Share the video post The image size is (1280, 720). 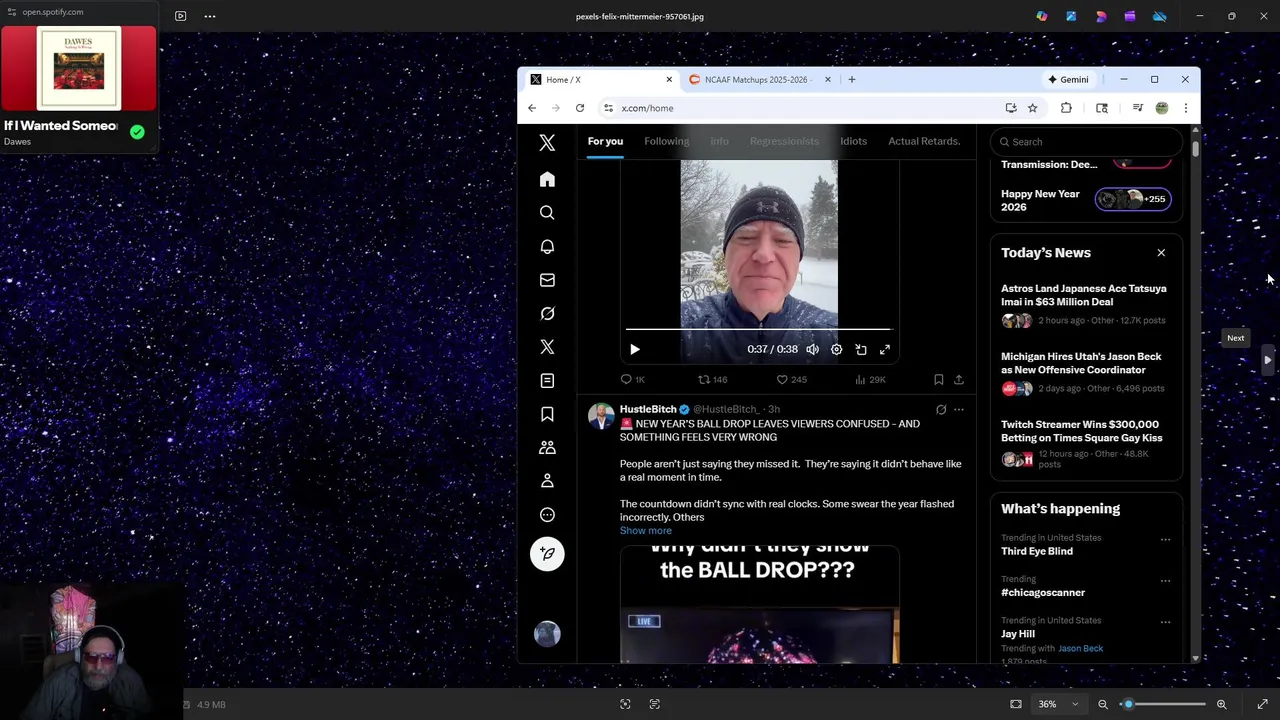[x=959, y=380]
